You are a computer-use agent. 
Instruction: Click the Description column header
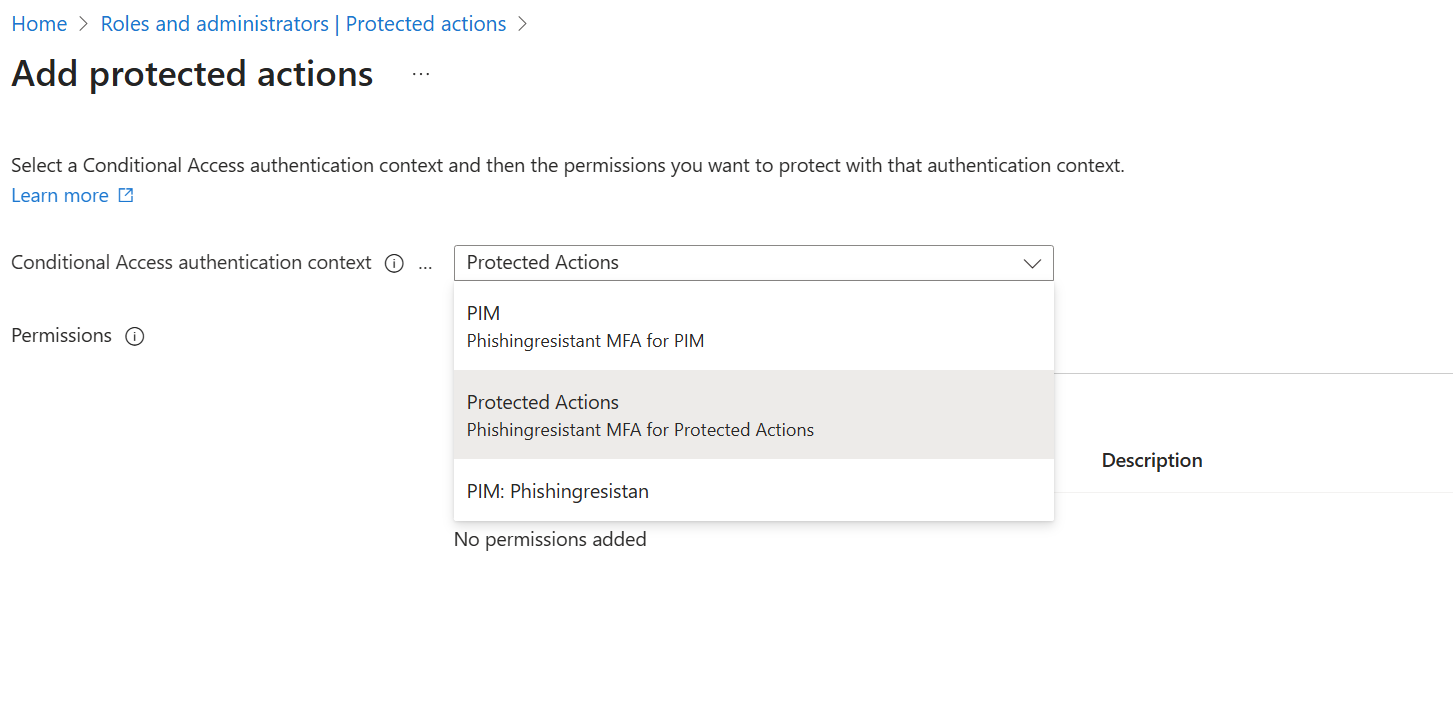pyautogui.click(x=1151, y=460)
